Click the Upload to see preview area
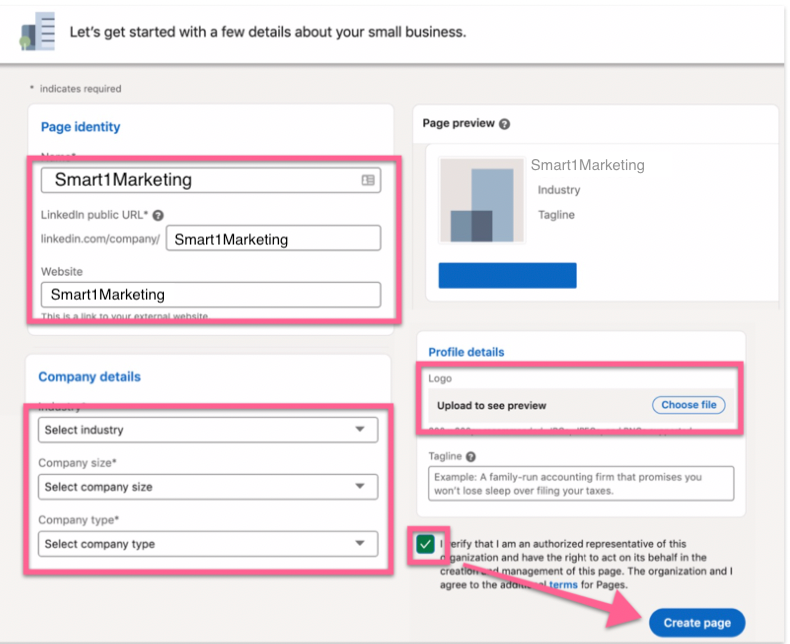Screen dimensions: 790x644 click(x=540, y=405)
